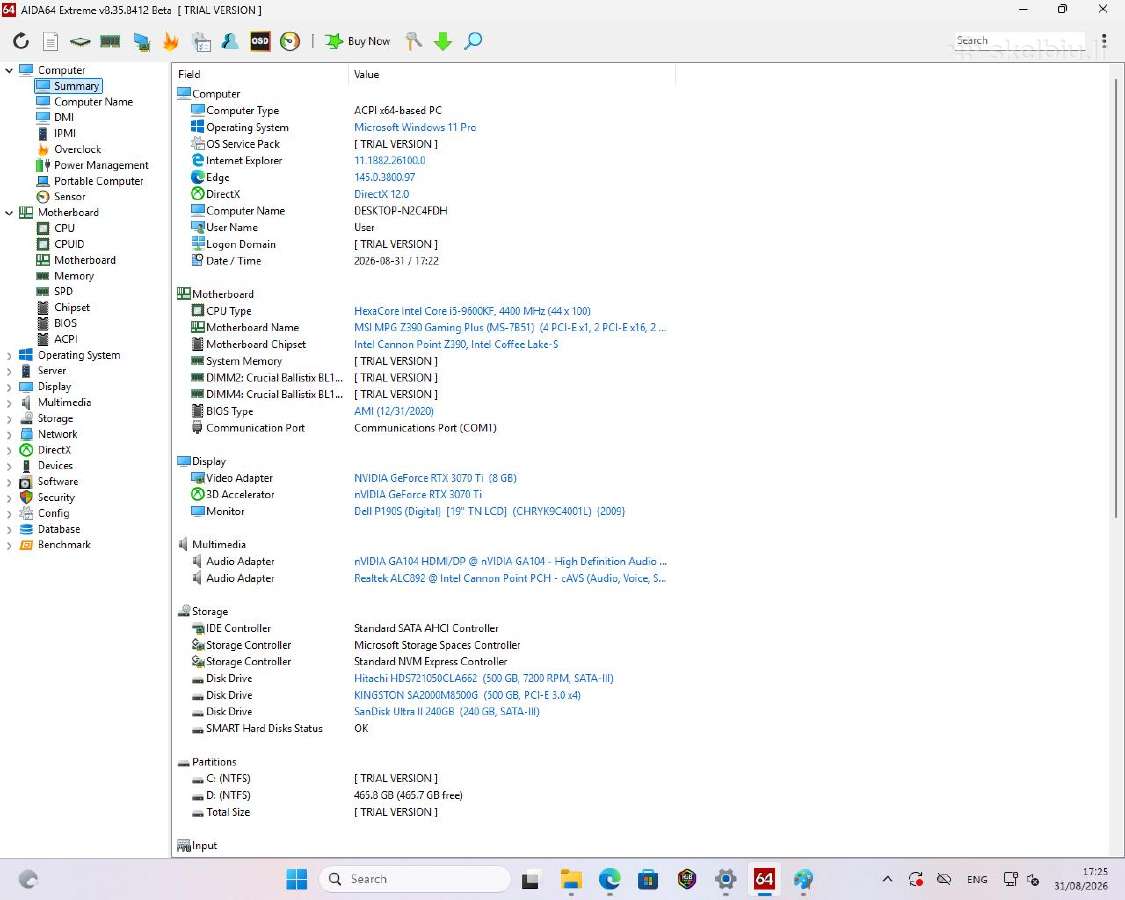
Task: Expand the Display tree node
Action: [x=9, y=387]
